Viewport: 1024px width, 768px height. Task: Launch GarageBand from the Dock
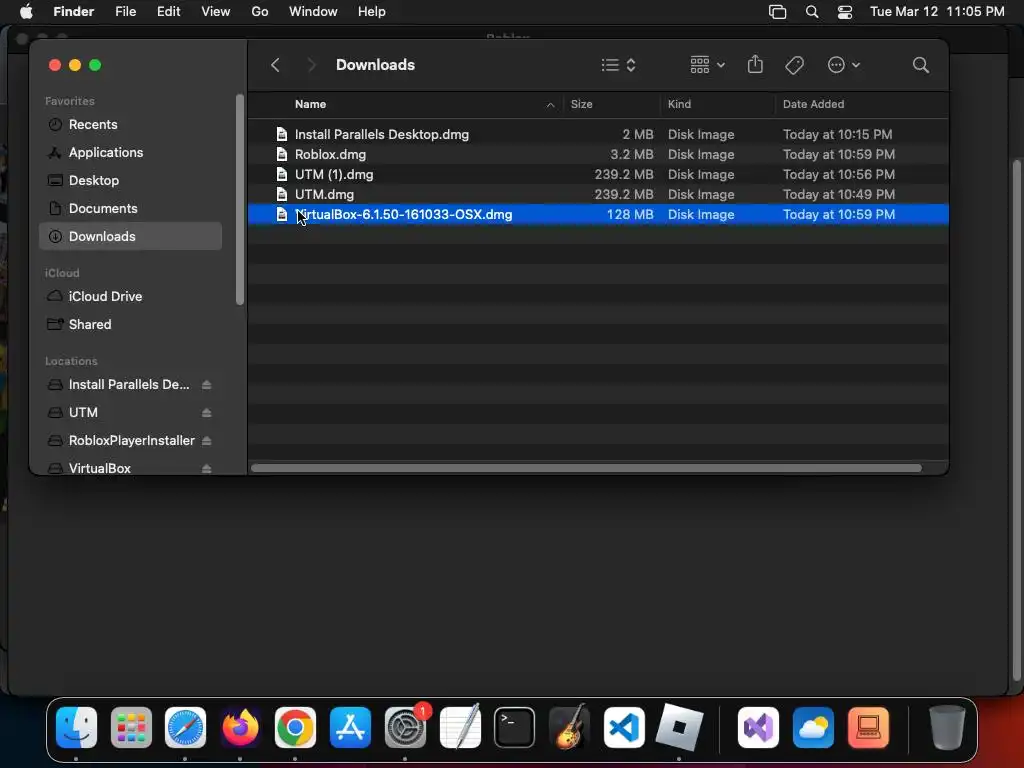tap(569, 727)
